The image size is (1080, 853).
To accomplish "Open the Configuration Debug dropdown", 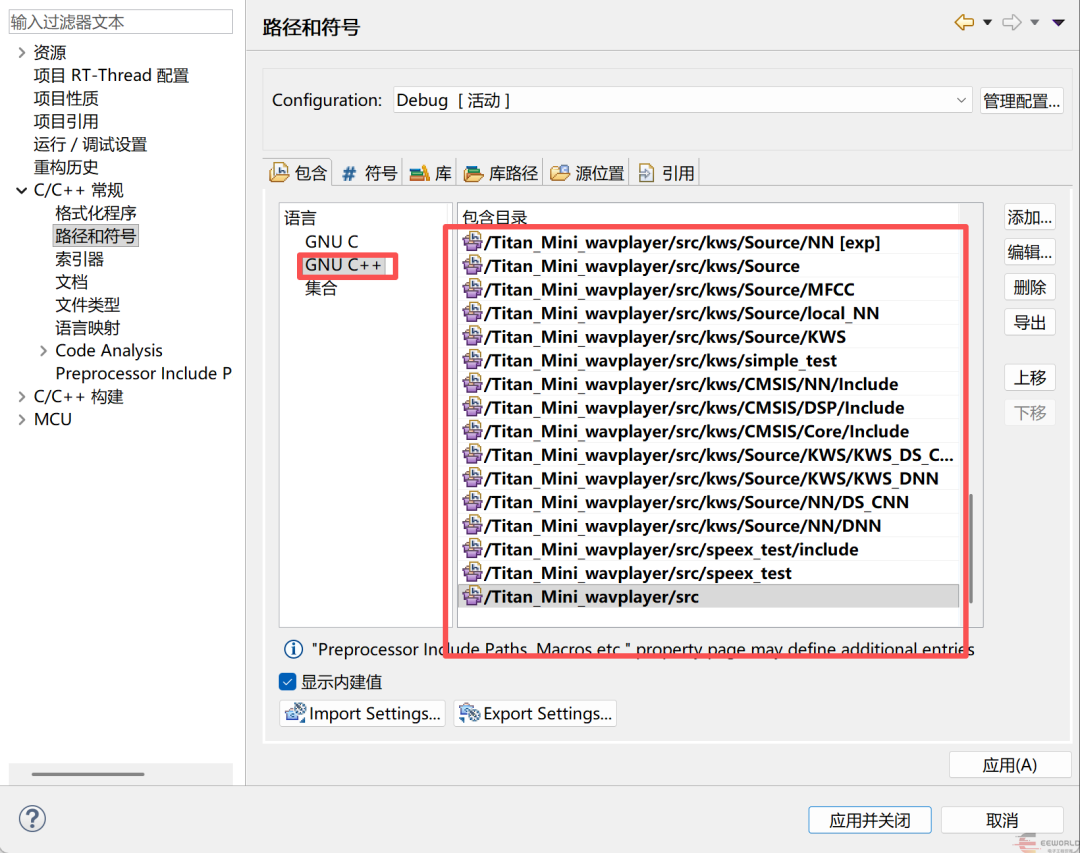I will pyautogui.click(x=682, y=101).
